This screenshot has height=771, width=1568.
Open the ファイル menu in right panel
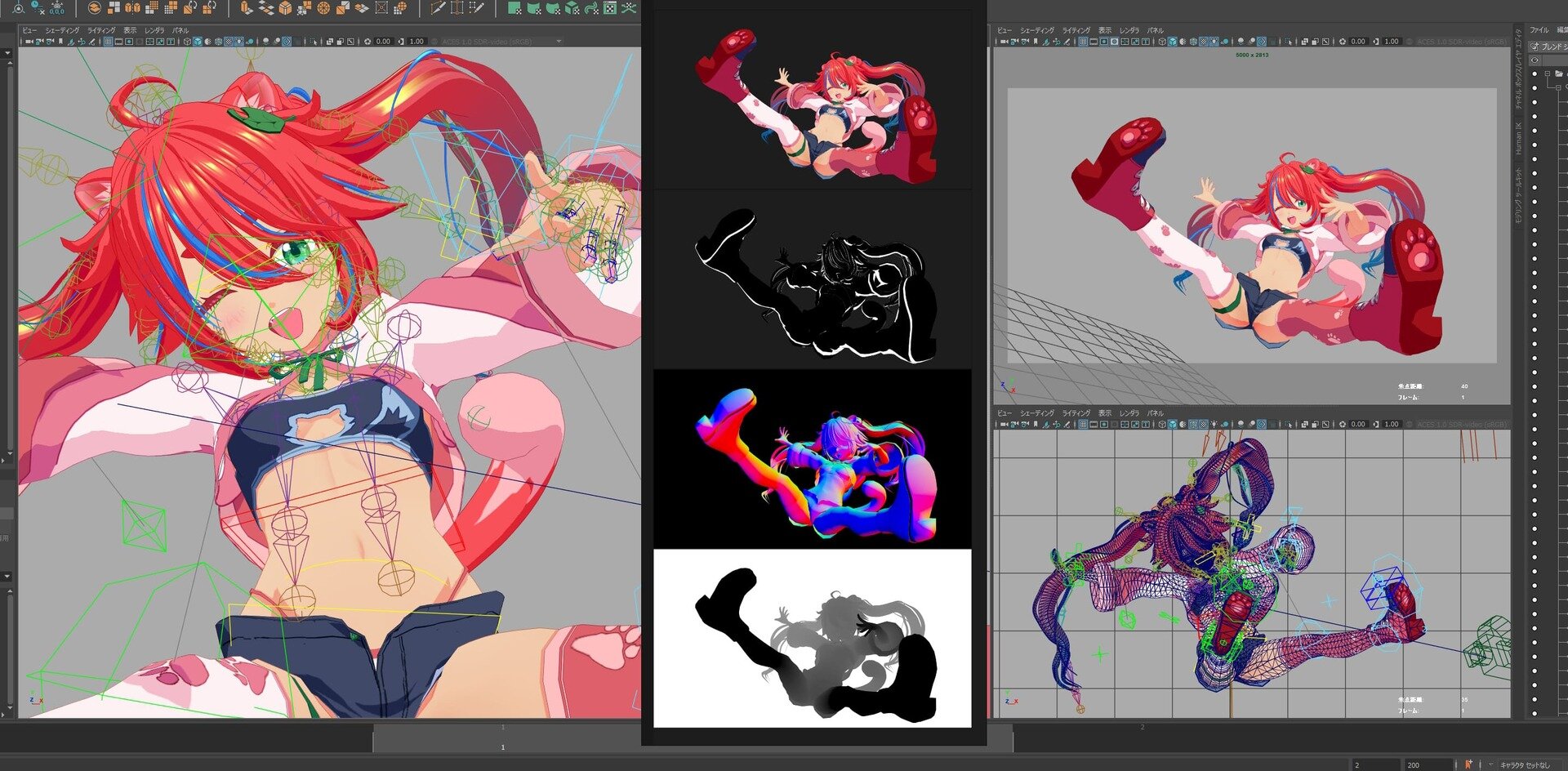point(1539,30)
